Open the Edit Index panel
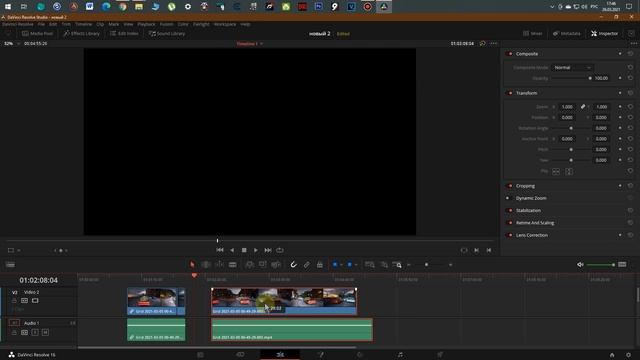640x360 pixels. pyautogui.click(x=124, y=33)
